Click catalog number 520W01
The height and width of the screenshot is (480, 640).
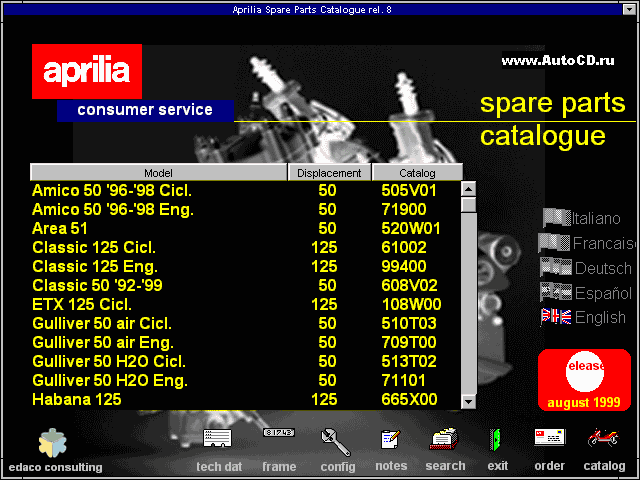[x=411, y=229]
